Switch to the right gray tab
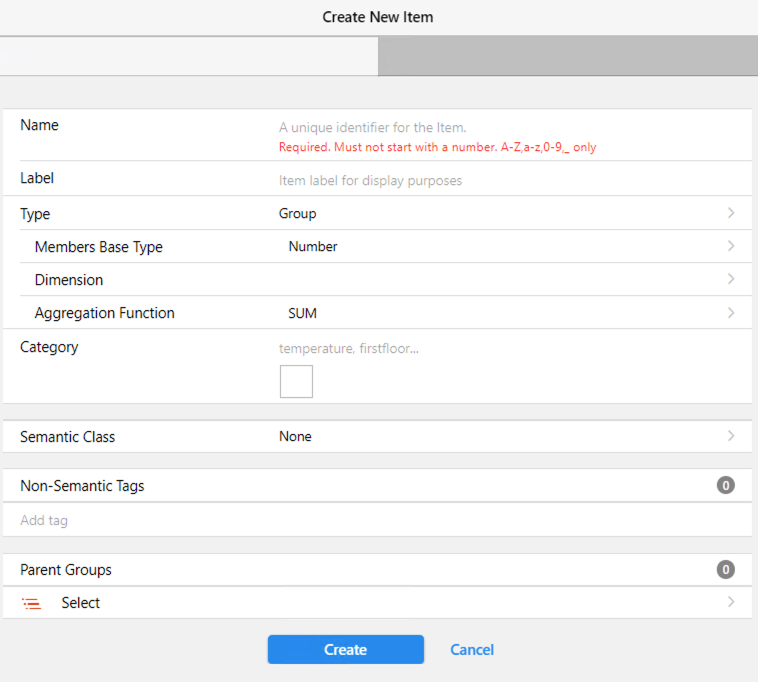 tap(567, 56)
